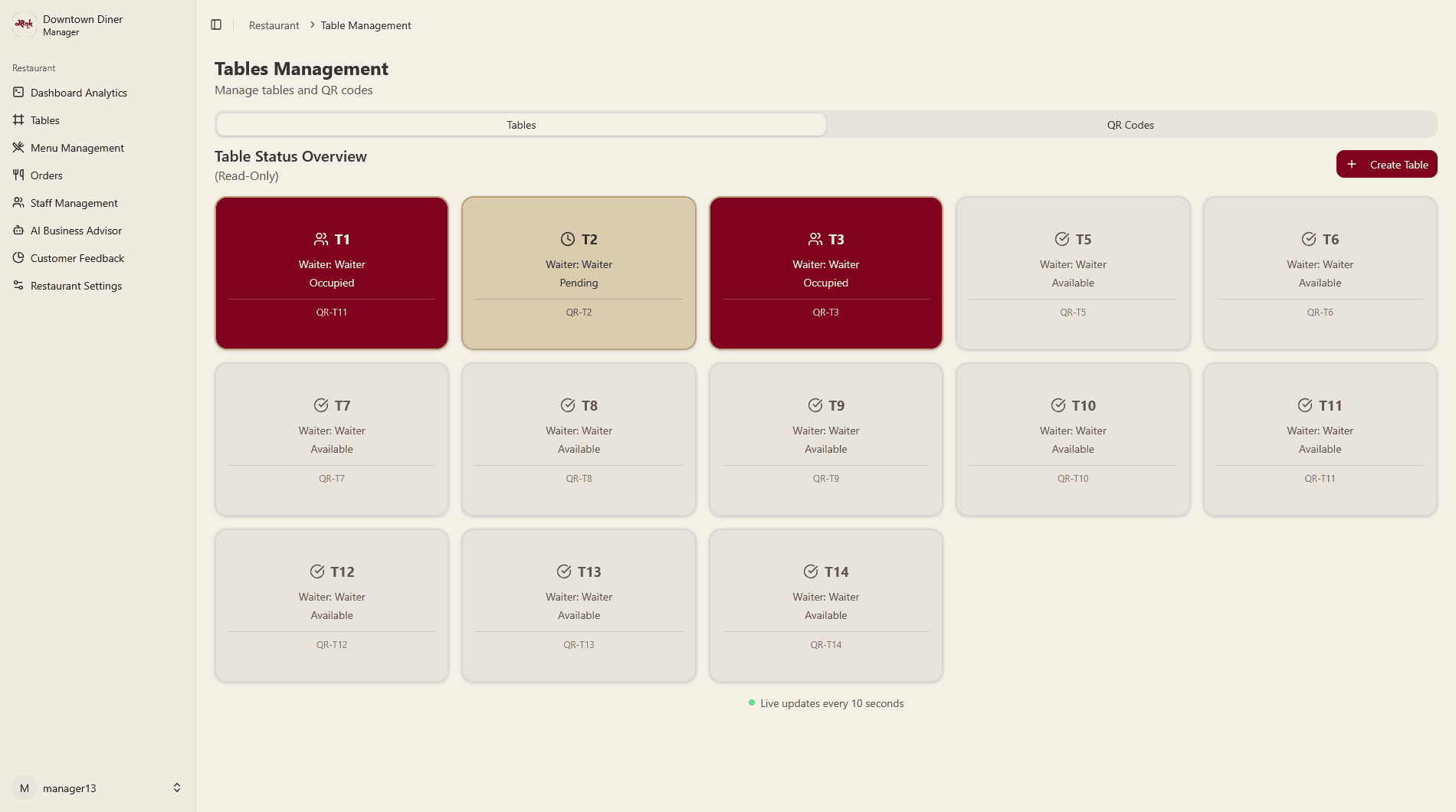Toggle the sidebar collapse icon
The width and height of the screenshot is (1456, 812).
[216, 25]
